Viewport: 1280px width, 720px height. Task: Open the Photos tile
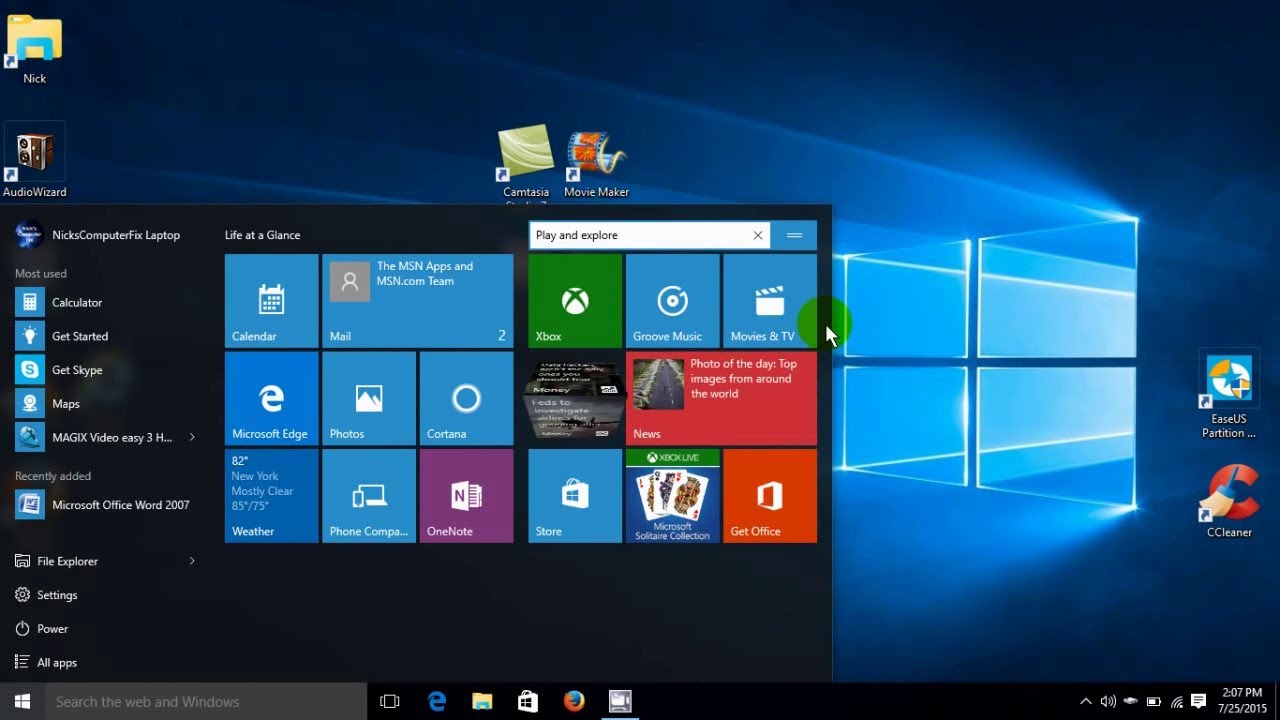point(369,398)
